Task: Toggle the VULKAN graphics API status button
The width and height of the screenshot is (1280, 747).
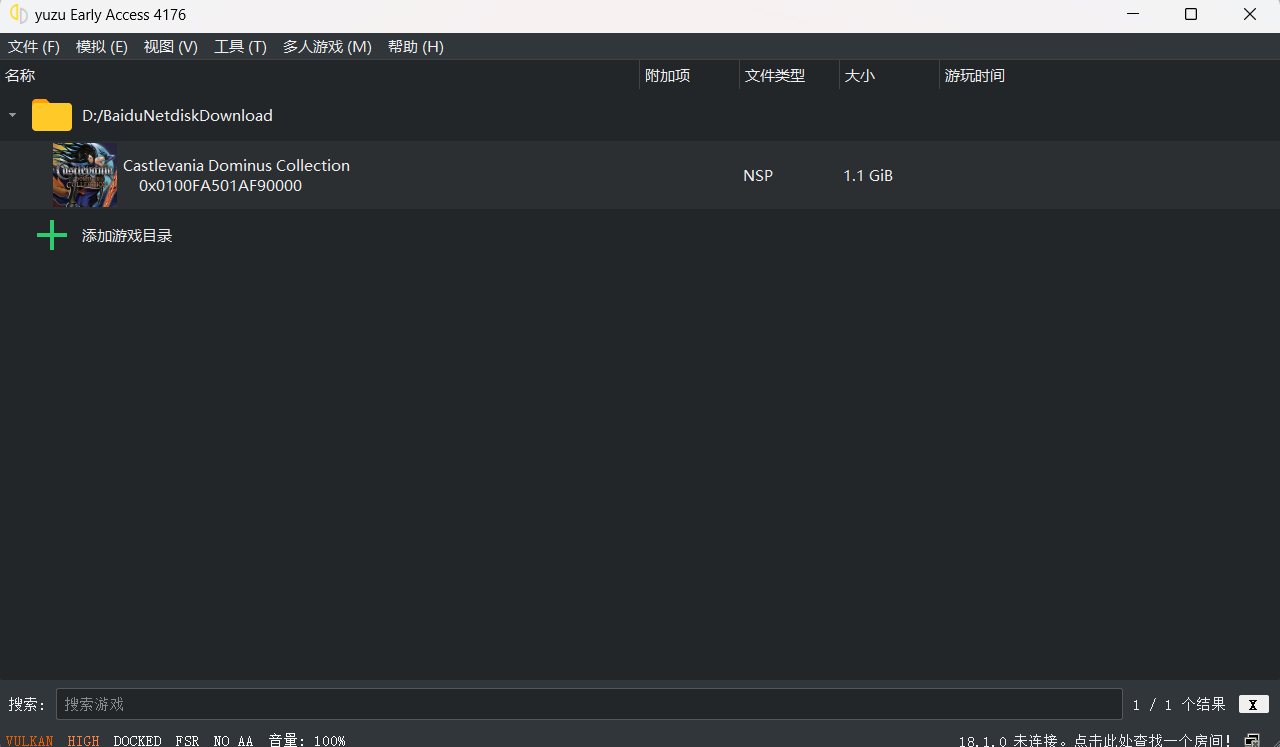Action: (x=29, y=740)
